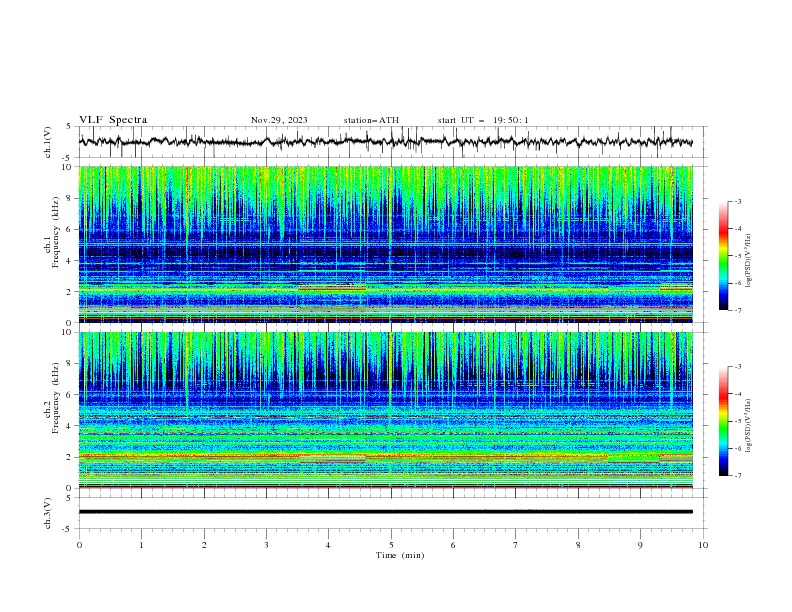Click the 'VLF Spectra' title text
Image resolution: width=792 pixels, height=612 pixels.
point(113,120)
